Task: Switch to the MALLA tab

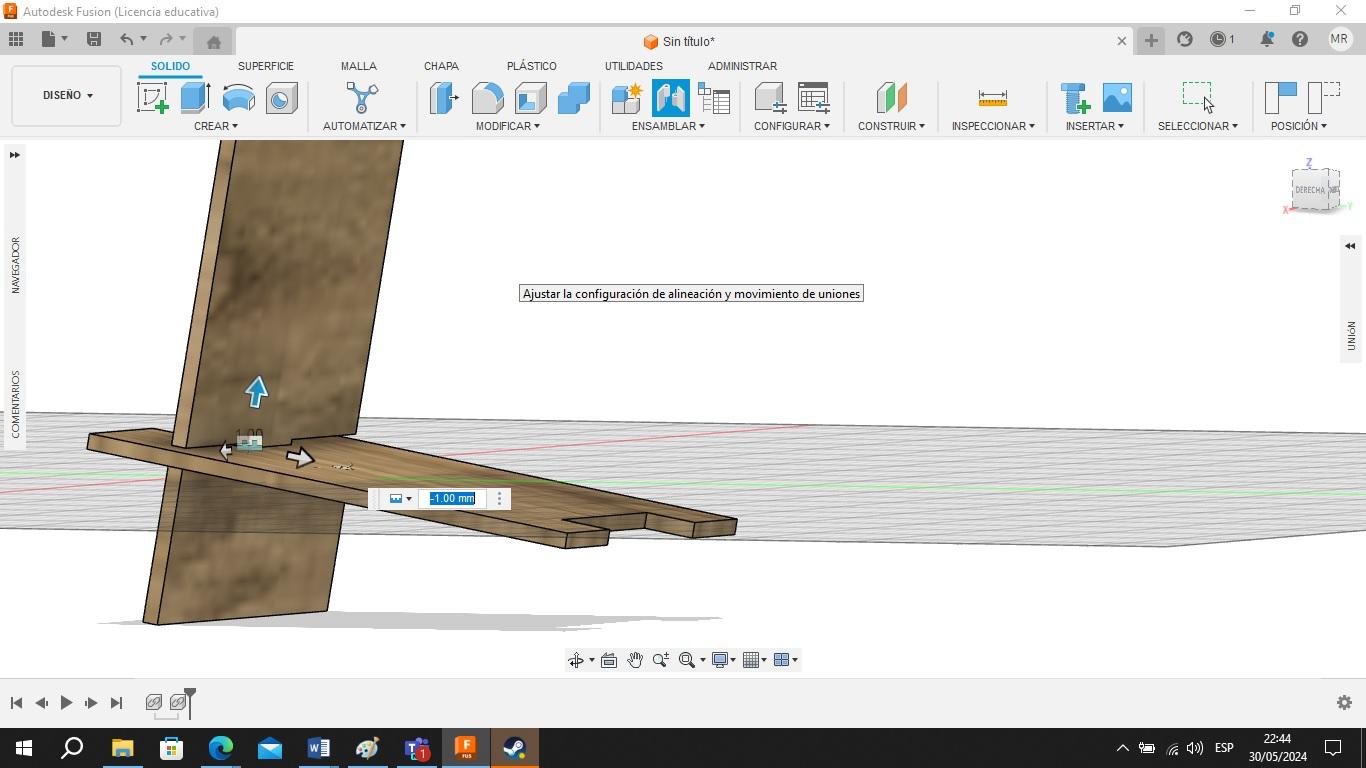Action: point(358,66)
